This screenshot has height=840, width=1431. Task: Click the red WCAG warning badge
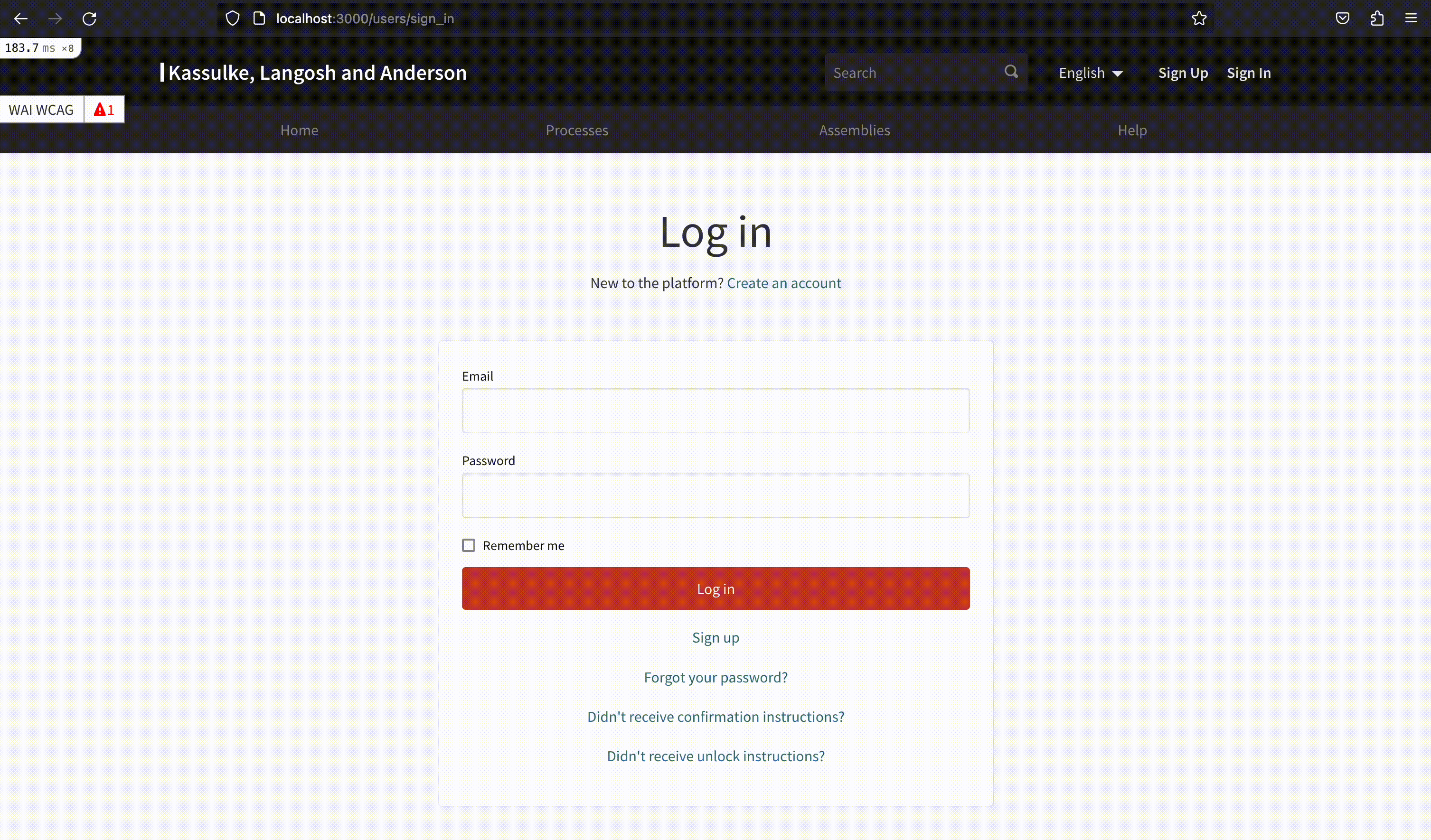point(104,110)
